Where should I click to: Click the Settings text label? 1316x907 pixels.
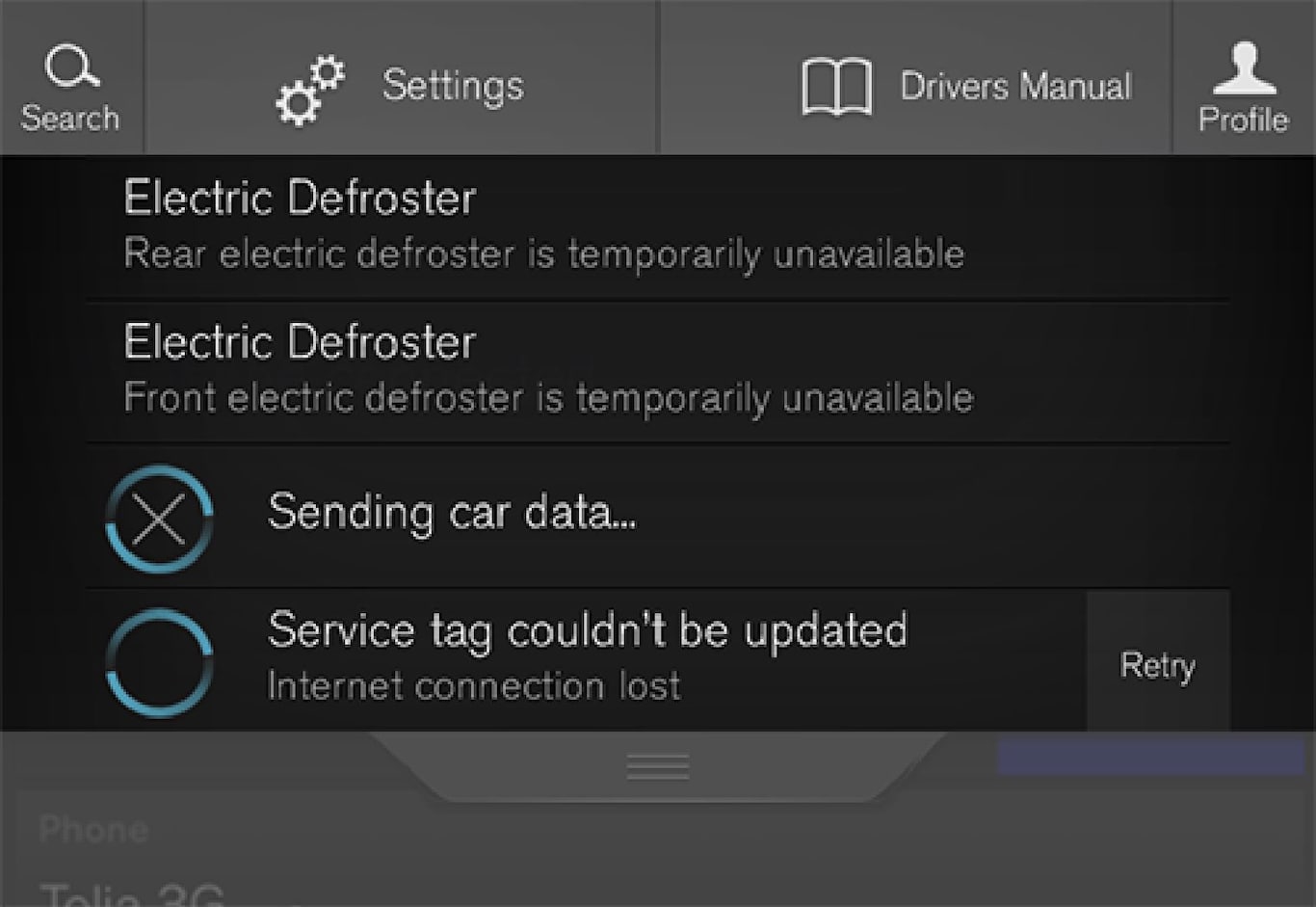[453, 87]
